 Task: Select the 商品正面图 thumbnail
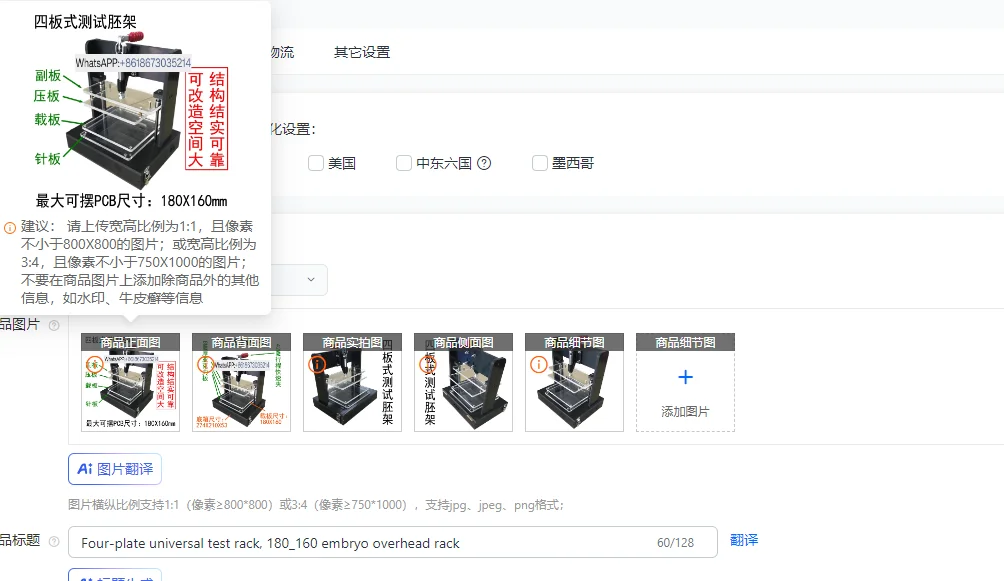[131, 382]
